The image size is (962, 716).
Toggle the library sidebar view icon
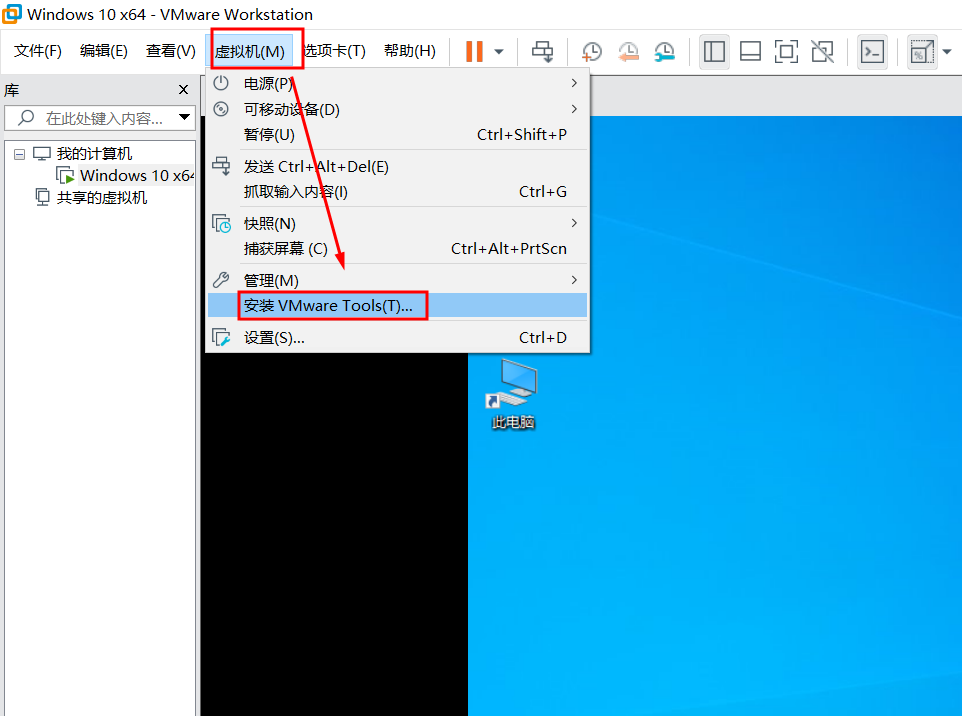click(x=714, y=52)
